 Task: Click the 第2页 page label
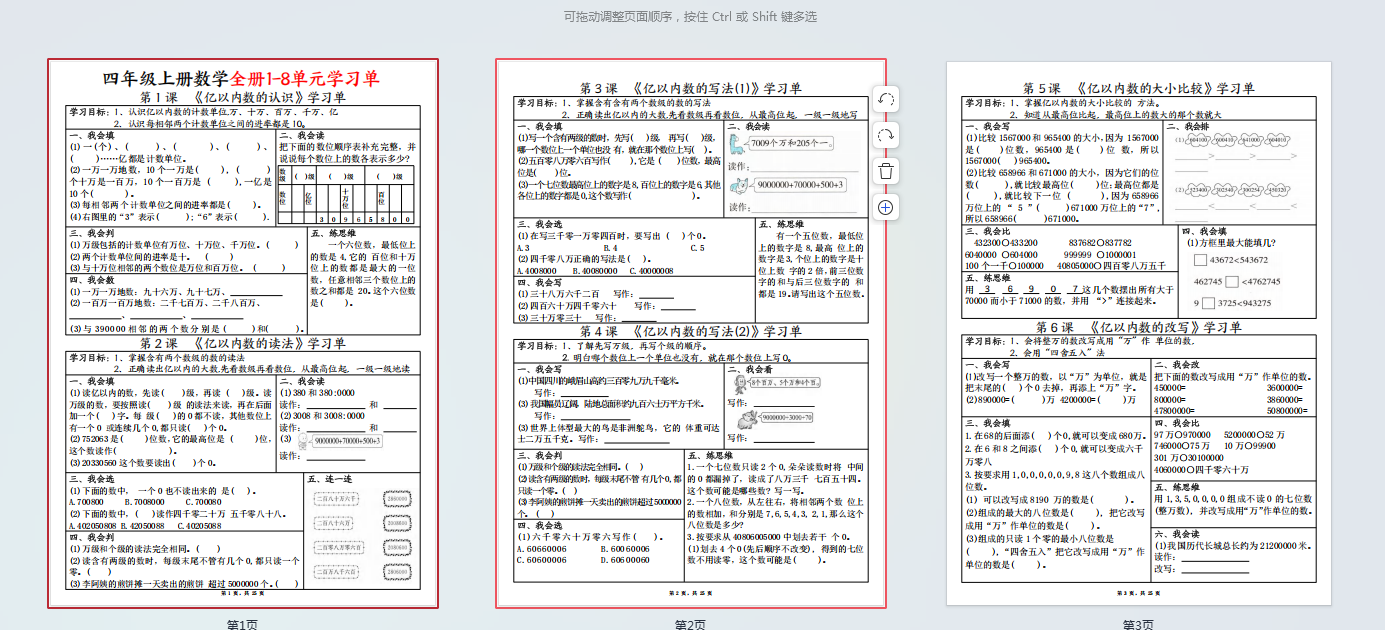point(690,624)
